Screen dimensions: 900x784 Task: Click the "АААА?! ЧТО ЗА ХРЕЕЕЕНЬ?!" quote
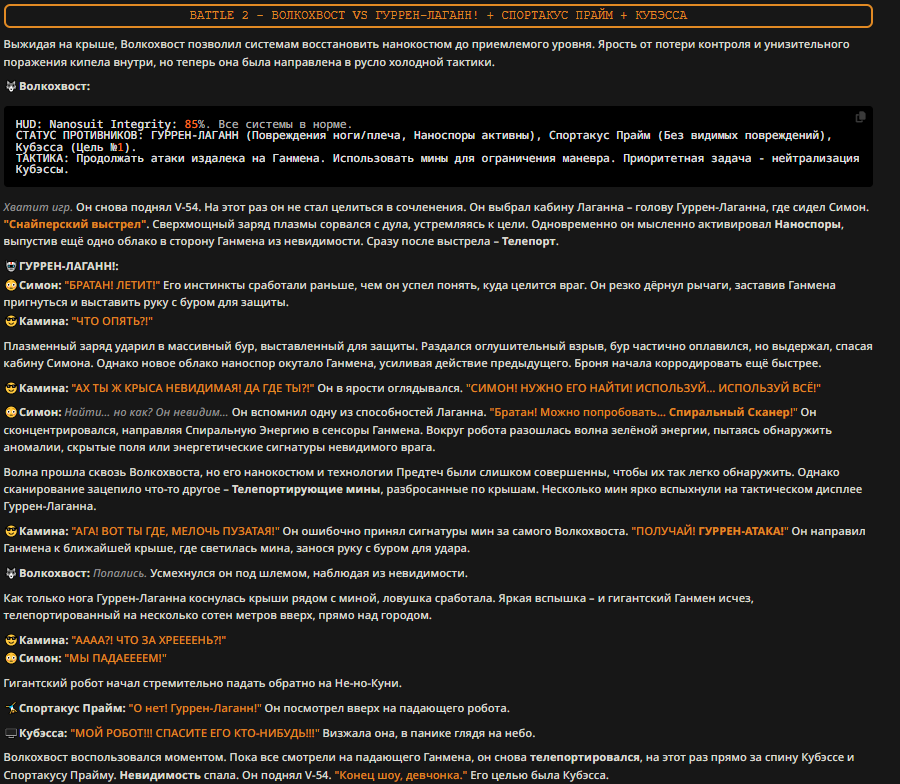point(149,641)
